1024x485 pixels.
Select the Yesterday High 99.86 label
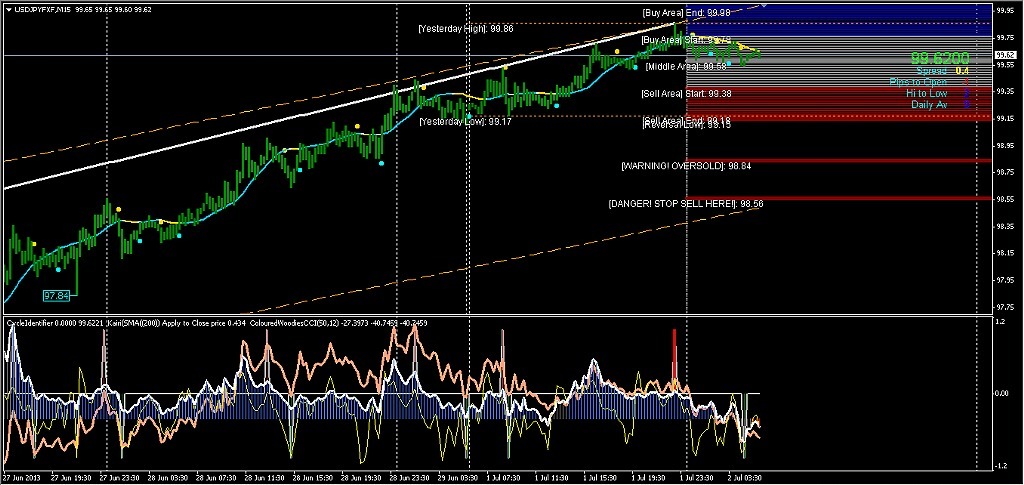pos(466,29)
